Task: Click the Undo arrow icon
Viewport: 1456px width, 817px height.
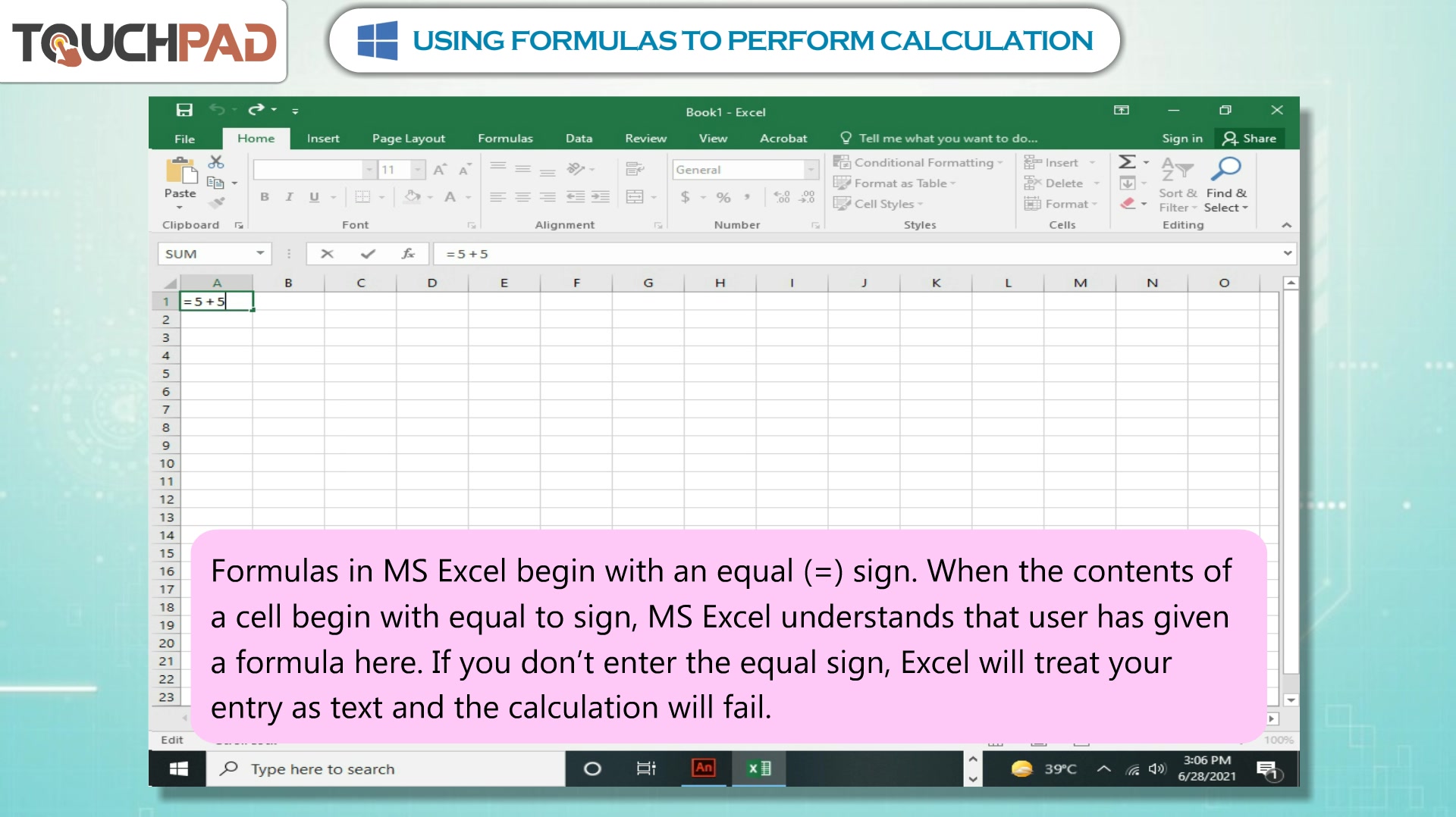Action: click(x=218, y=110)
